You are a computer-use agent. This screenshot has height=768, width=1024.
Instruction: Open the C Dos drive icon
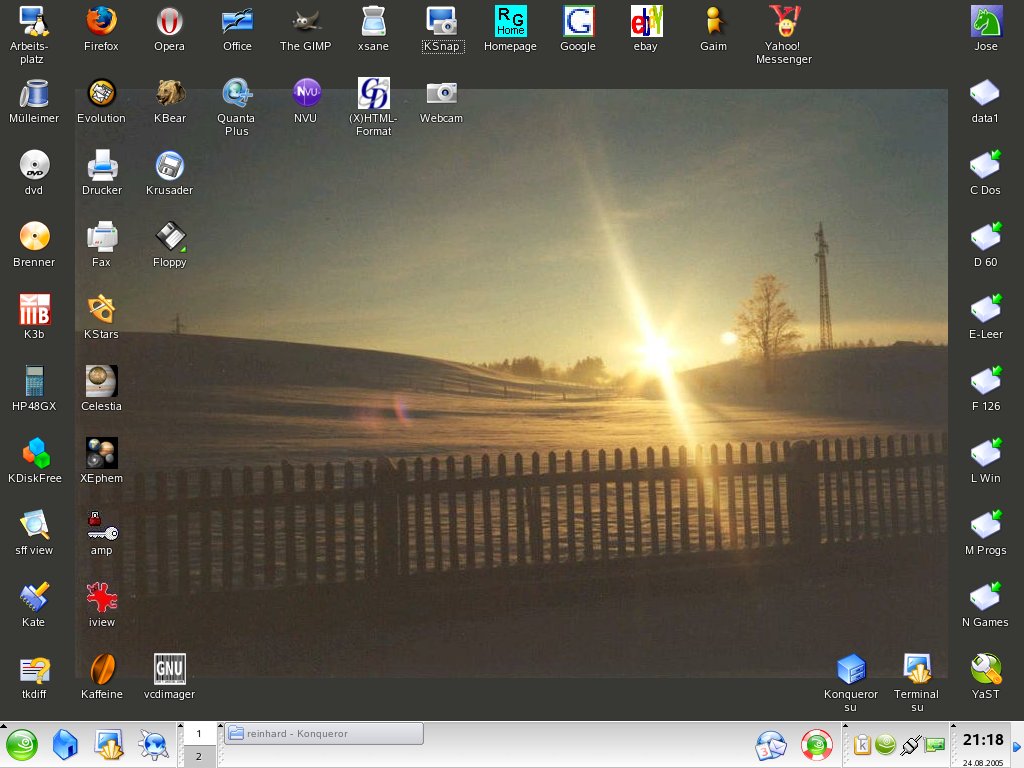tap(986, 166)
